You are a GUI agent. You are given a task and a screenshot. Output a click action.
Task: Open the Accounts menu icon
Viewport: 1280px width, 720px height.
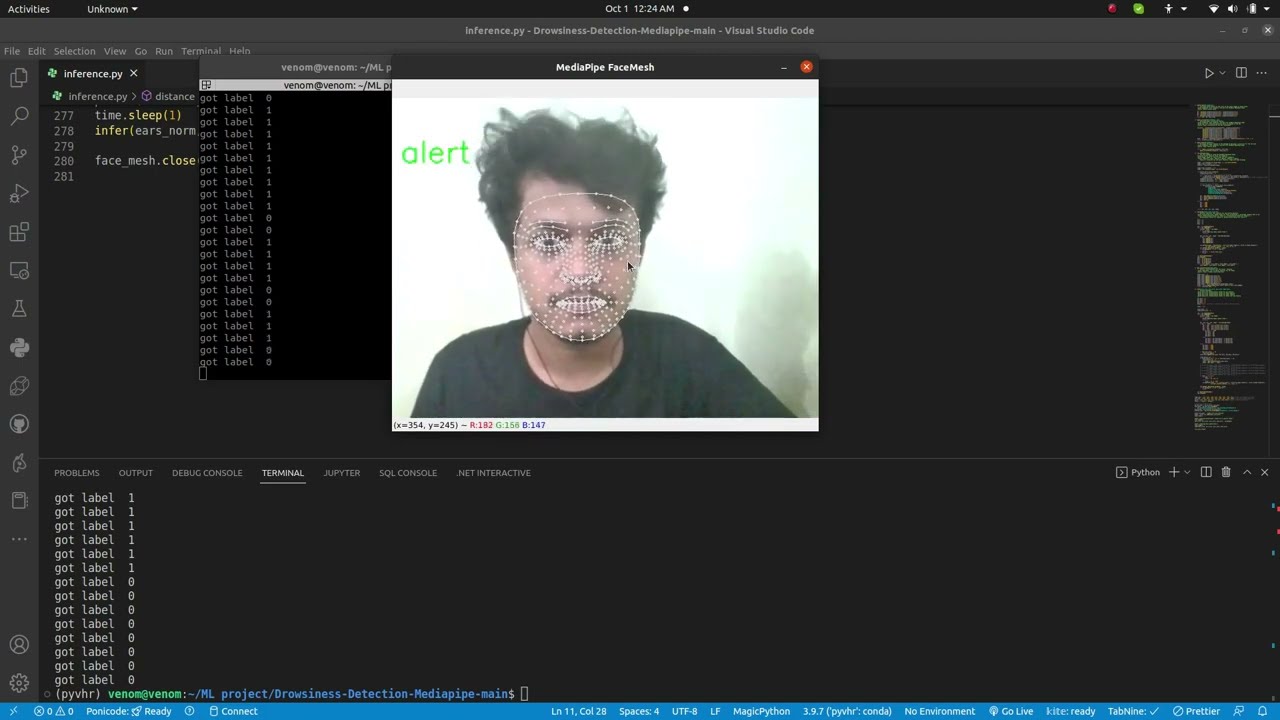[19, 645]
